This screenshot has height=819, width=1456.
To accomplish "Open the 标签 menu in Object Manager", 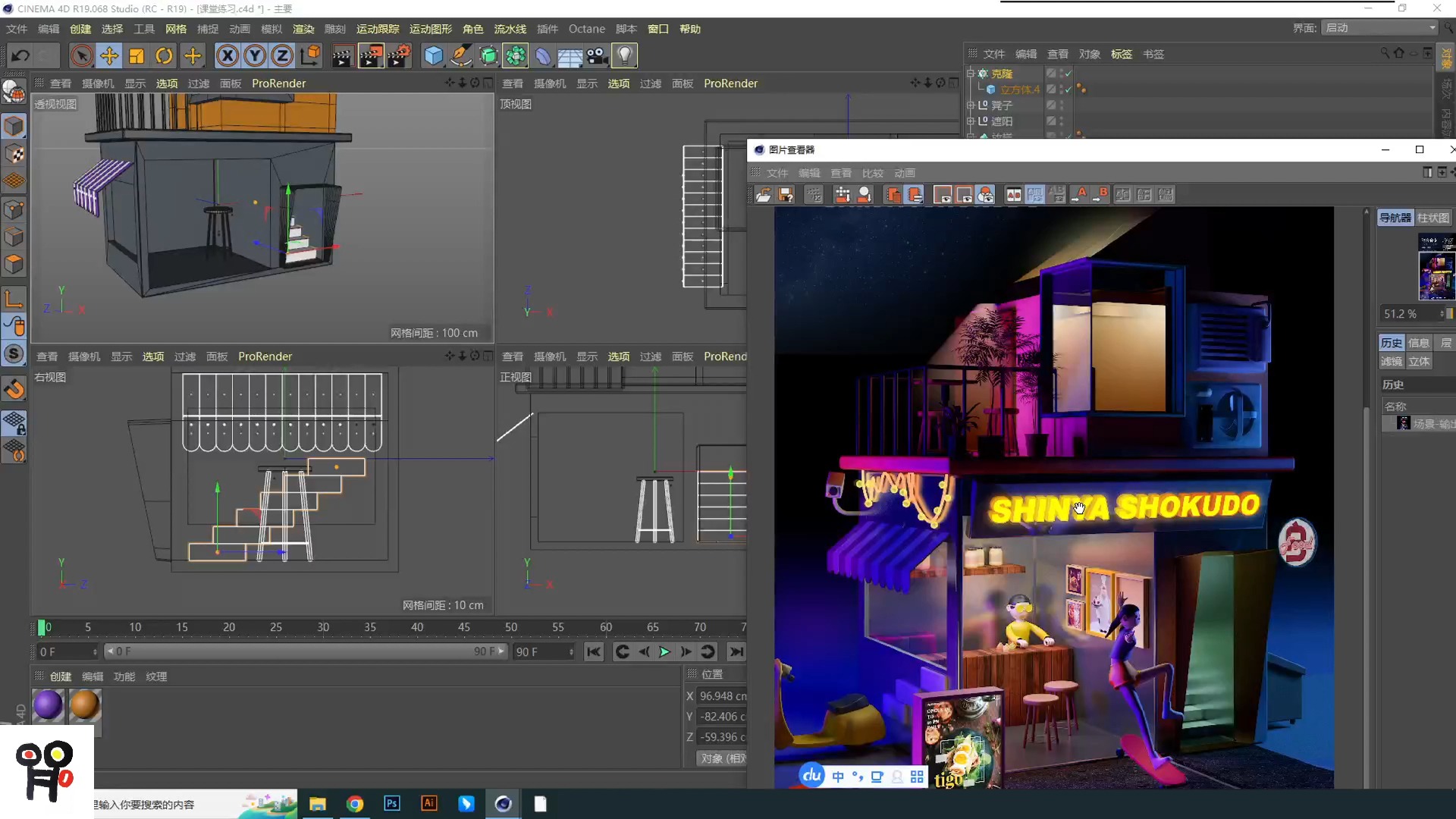I will click(1122, 54).
